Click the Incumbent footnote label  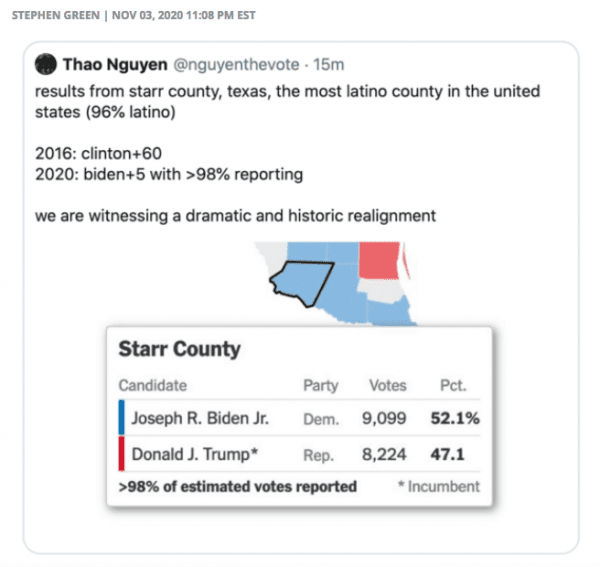point(441,487)
